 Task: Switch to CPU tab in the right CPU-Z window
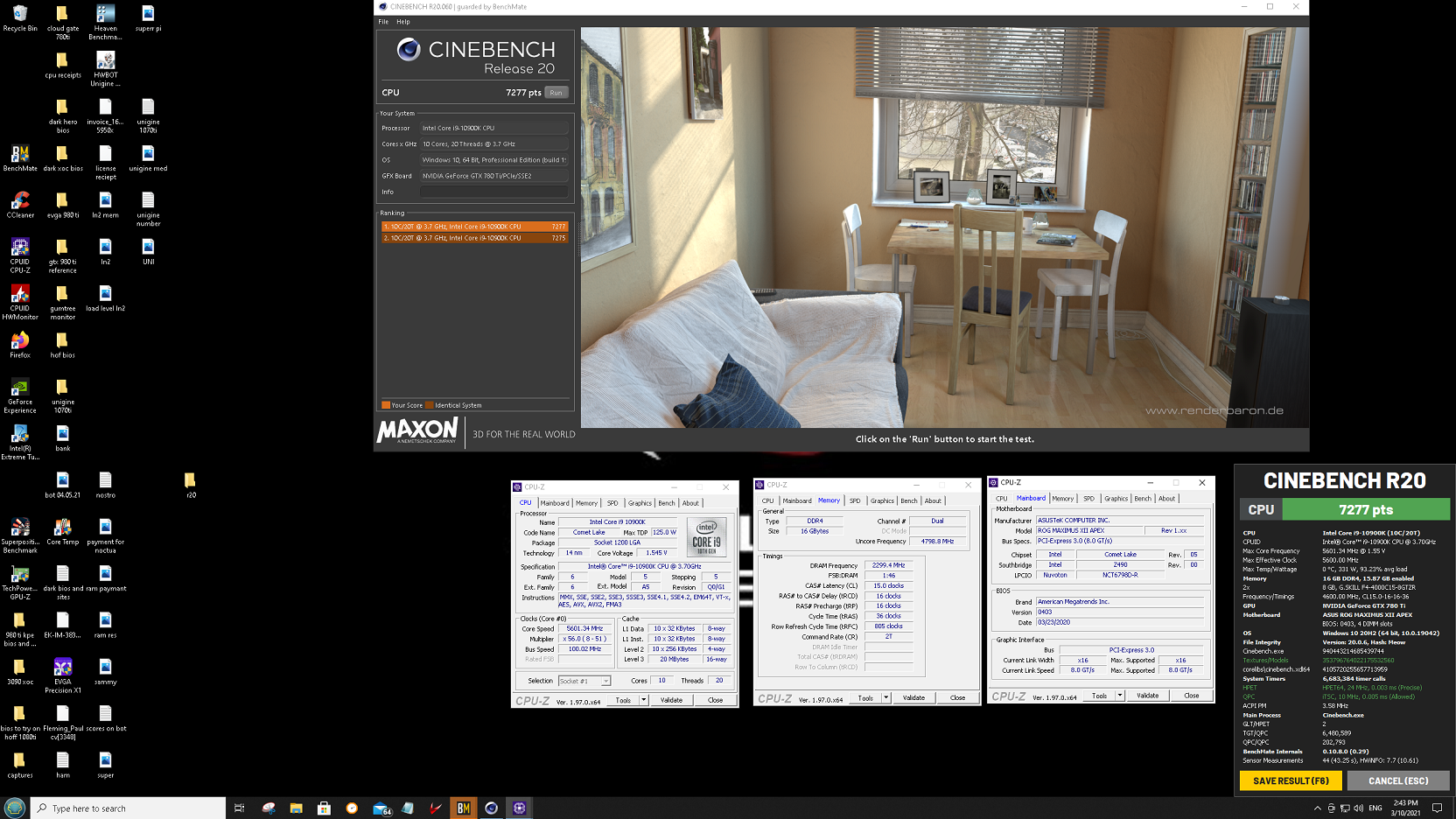click(1001, 499)
